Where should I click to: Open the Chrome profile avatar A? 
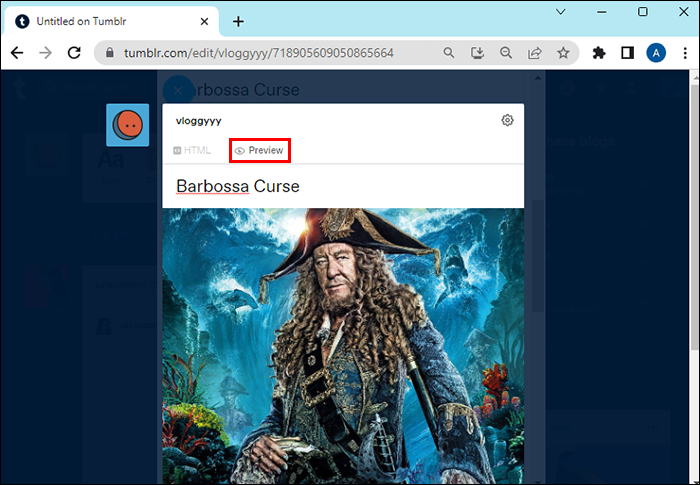coord(656,53)
